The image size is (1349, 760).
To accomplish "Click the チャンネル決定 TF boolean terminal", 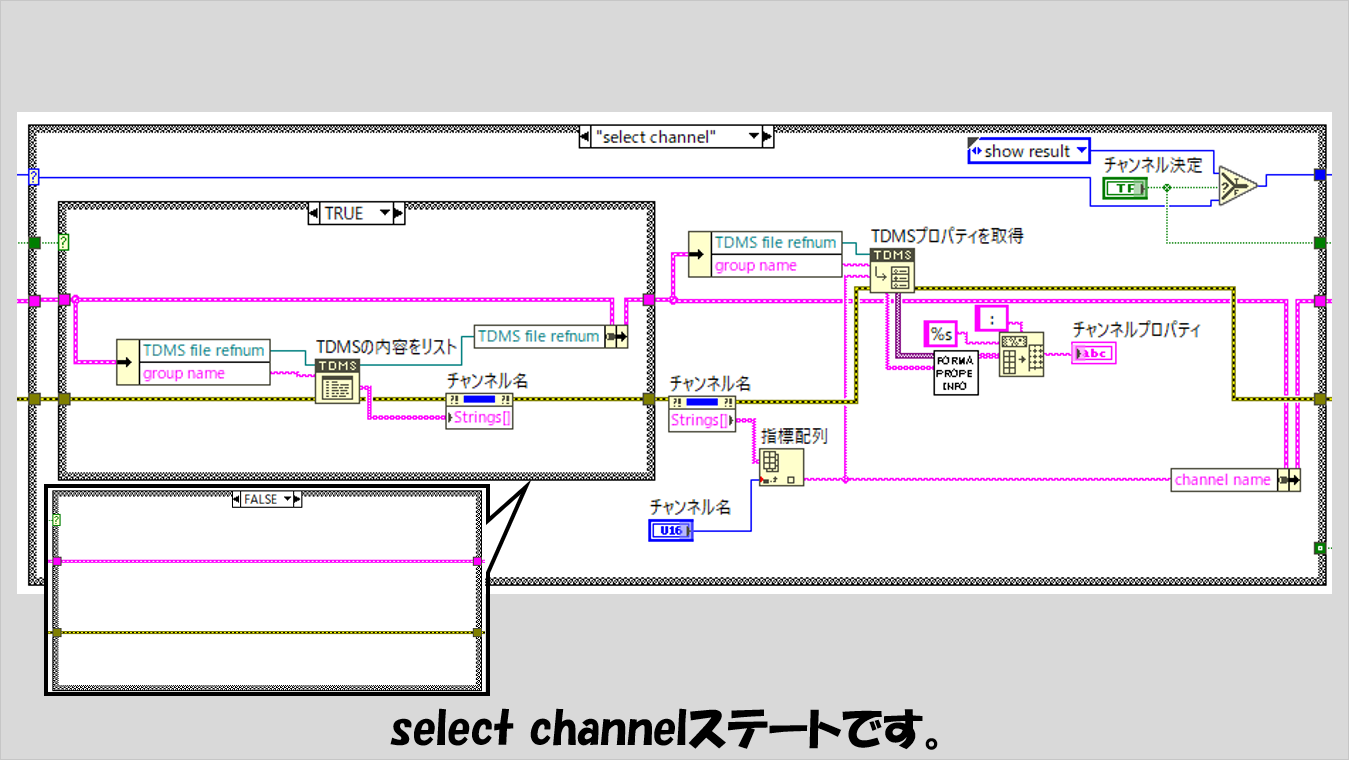I will click(1125, 188).
